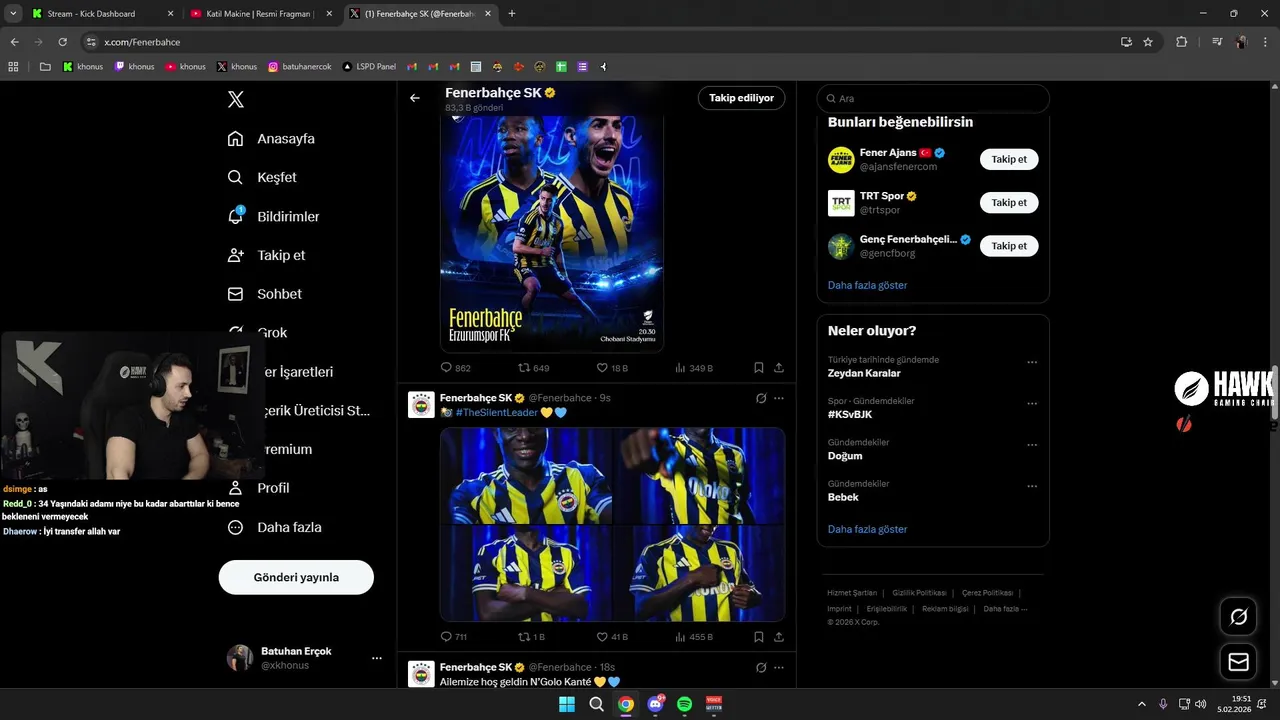Reply to Erzurumspor match post, 862 replies
Screen dimensions: 1280x720
pyautogui.click(x=455, y=368)
